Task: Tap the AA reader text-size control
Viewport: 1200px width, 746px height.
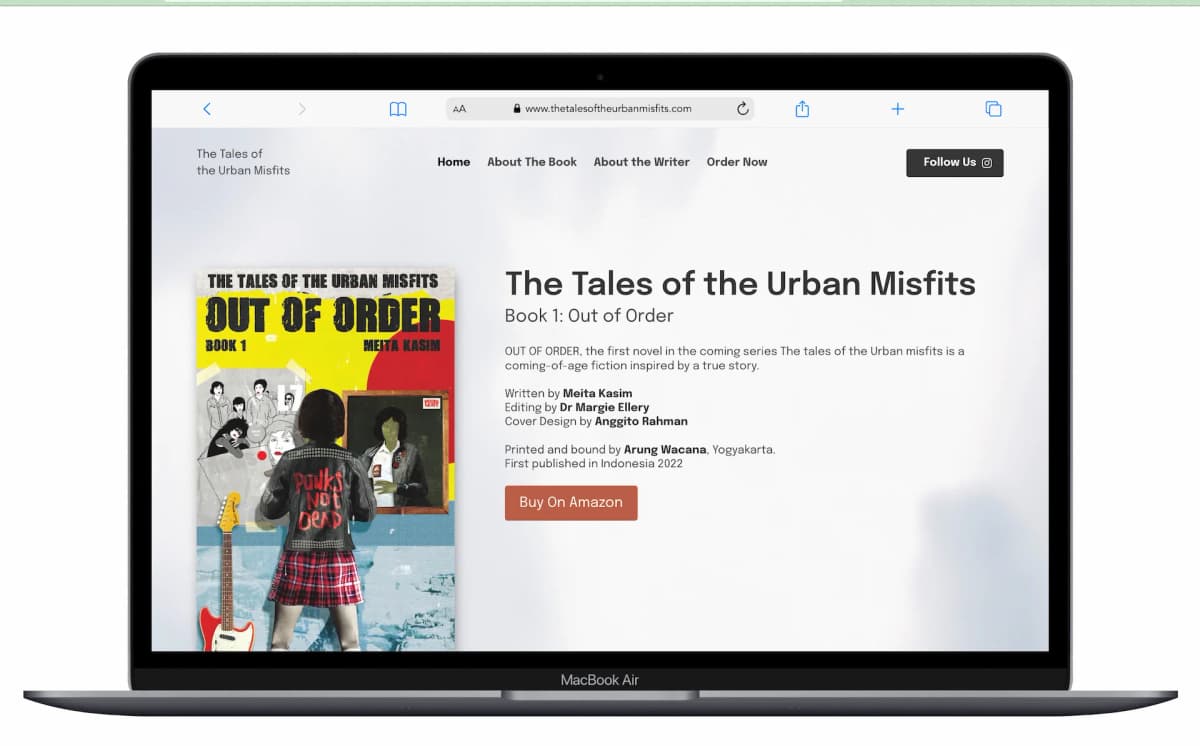Action: pos(459,109)
